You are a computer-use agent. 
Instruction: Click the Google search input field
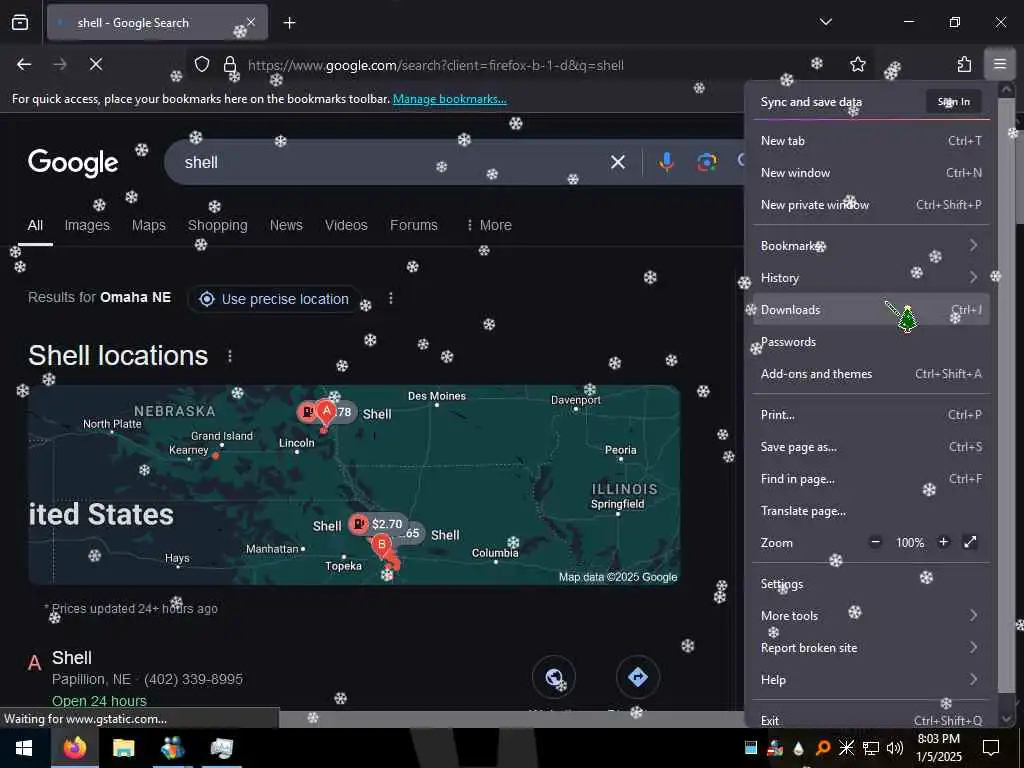(392, 162)
